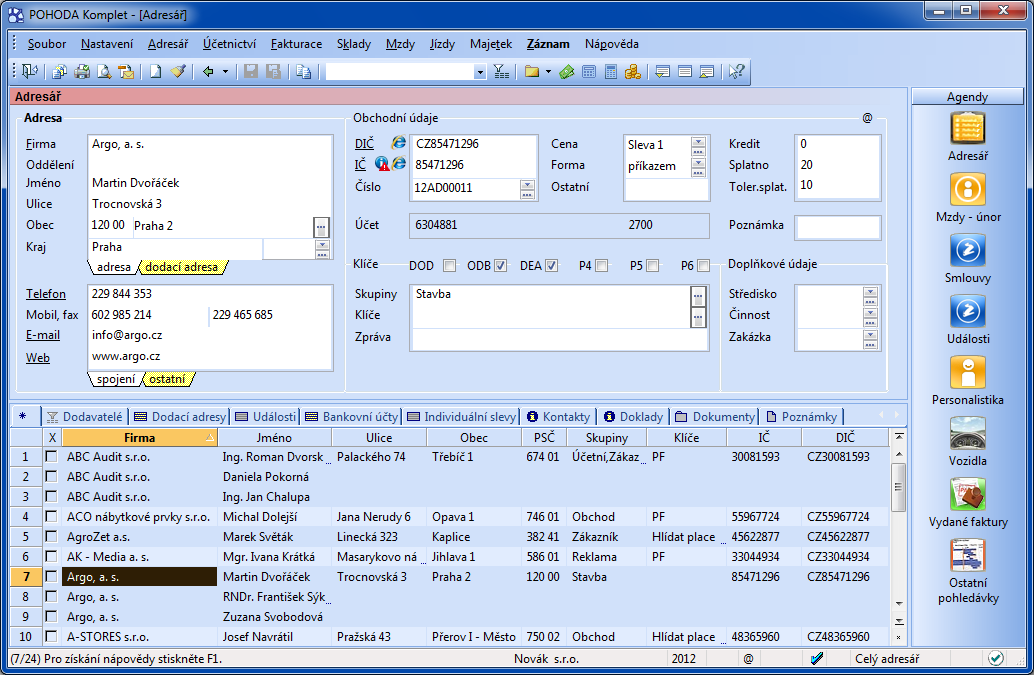Open the Forma příkazem selector button
This screenshot has height=675, width=1034.
(x=698, y=167)
